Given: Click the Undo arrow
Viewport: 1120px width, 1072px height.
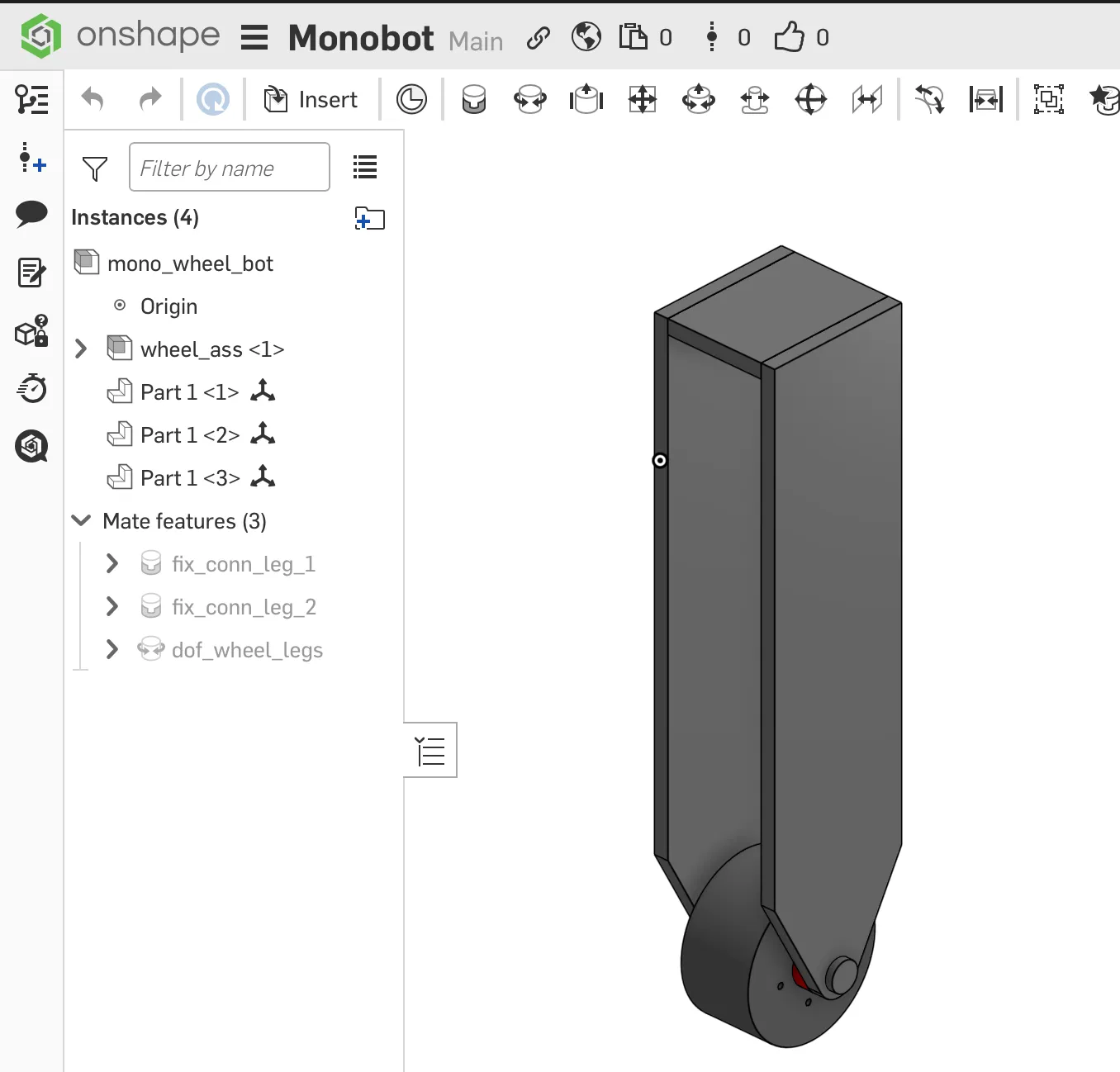Looking at the screenshot, I should [x=93, y=100].
